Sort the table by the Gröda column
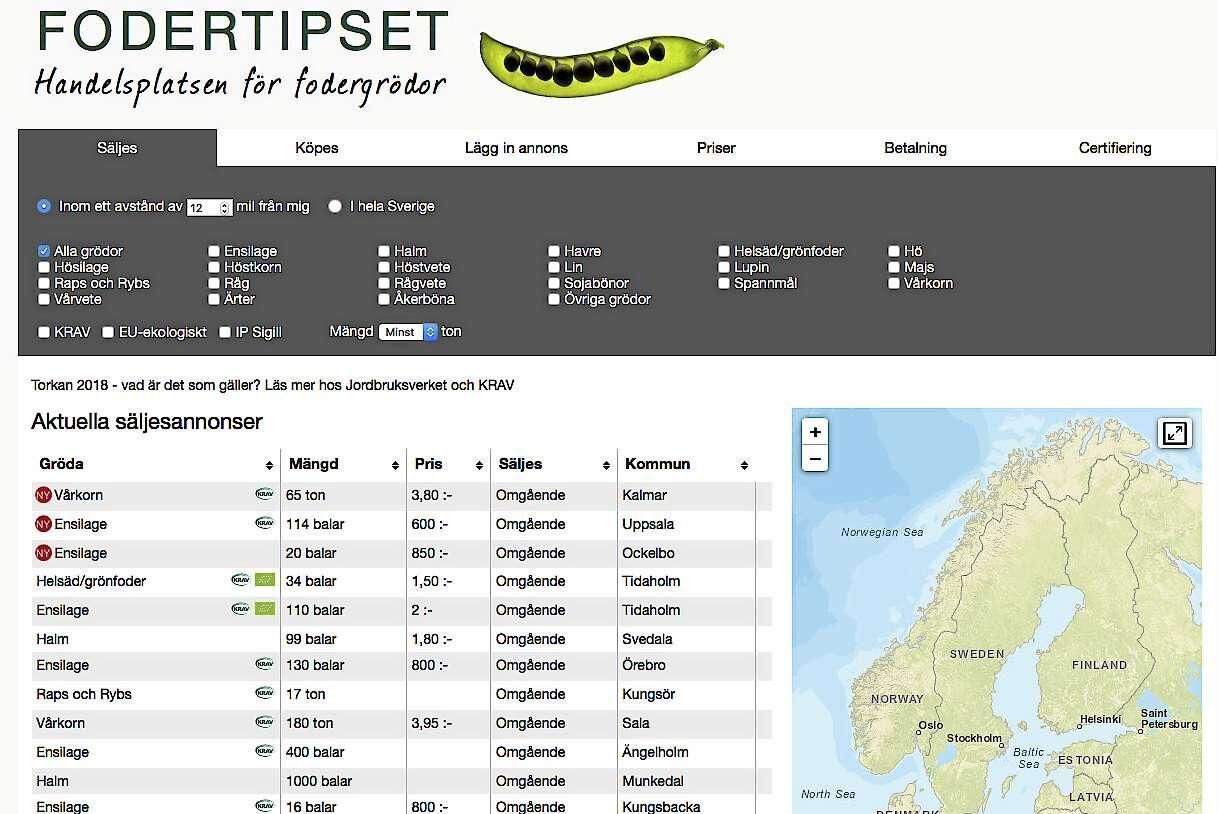This screenshot has width=1218, height=814. pos(269,465)
